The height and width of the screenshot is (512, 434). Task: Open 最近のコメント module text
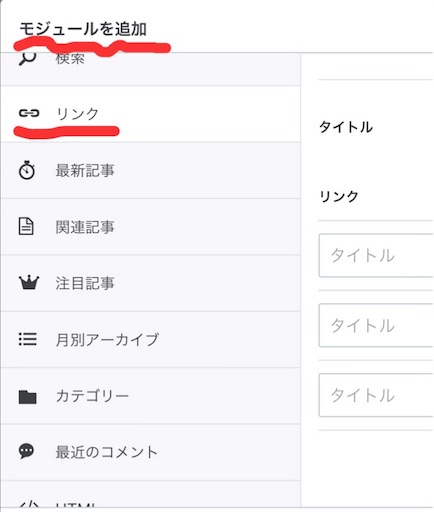pos(107,452)
